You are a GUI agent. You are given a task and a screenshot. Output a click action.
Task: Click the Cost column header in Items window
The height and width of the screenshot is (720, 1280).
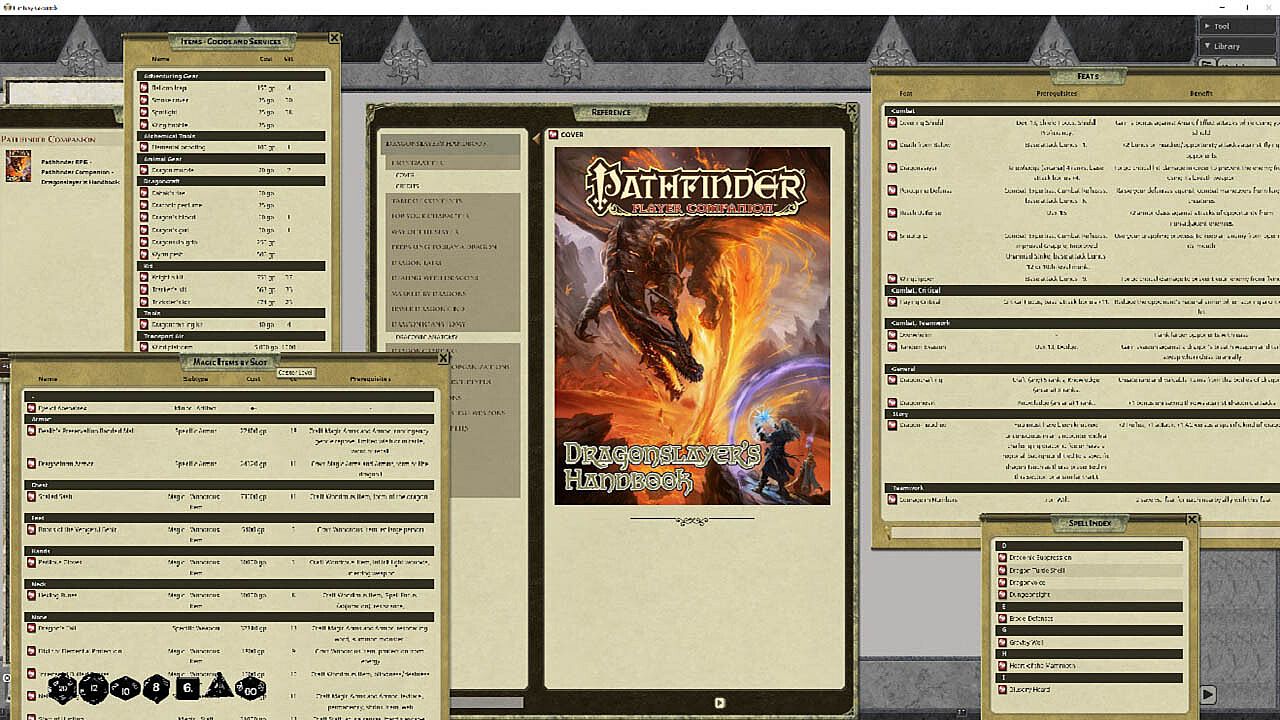pos(266,59)
